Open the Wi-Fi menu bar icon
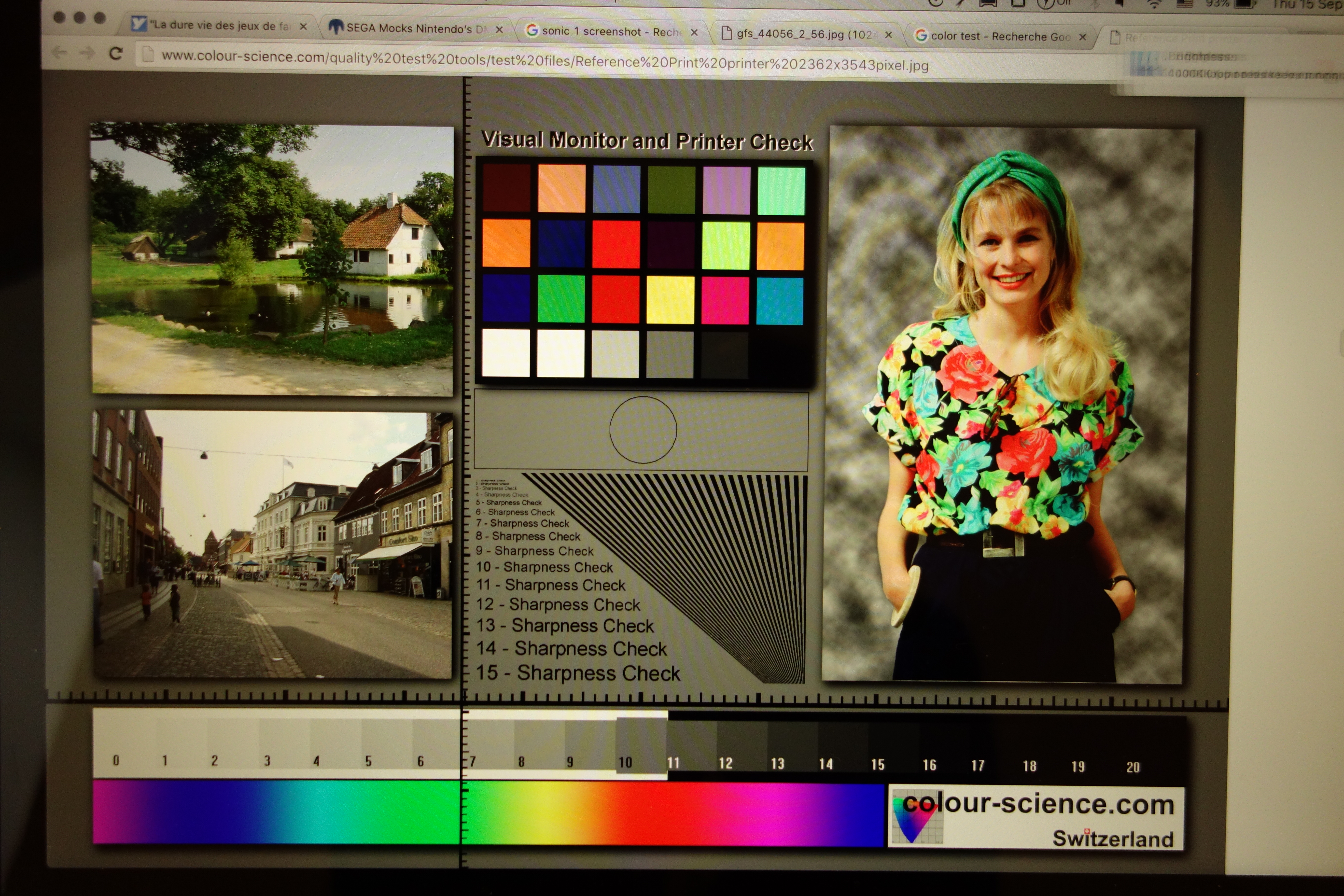The height and width of the screenshot is (896, 1344). [x=1154, y=4]
